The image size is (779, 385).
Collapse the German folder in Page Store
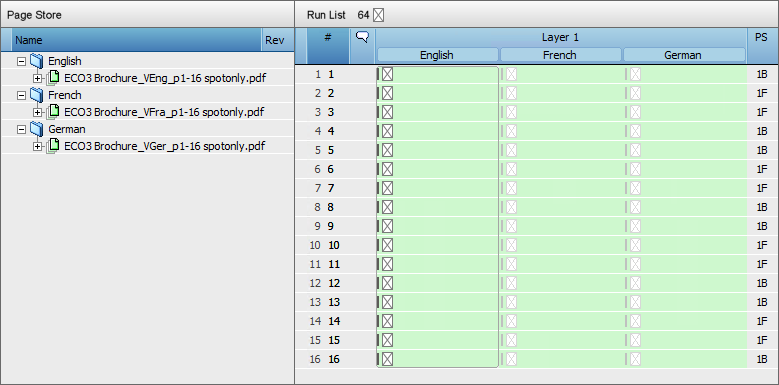click(x=21, y=129)
